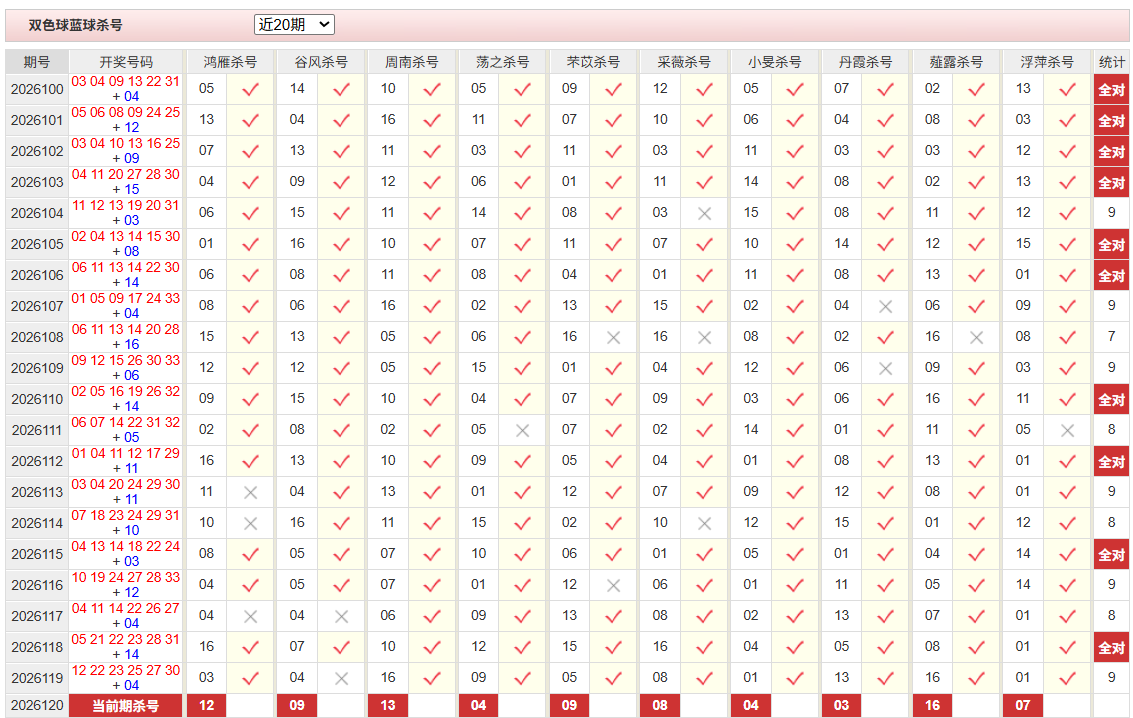Click the cross mark for 荡之杀号 in row 2026111
Viewport: 1133px width, 718px height.
(522, 431)
